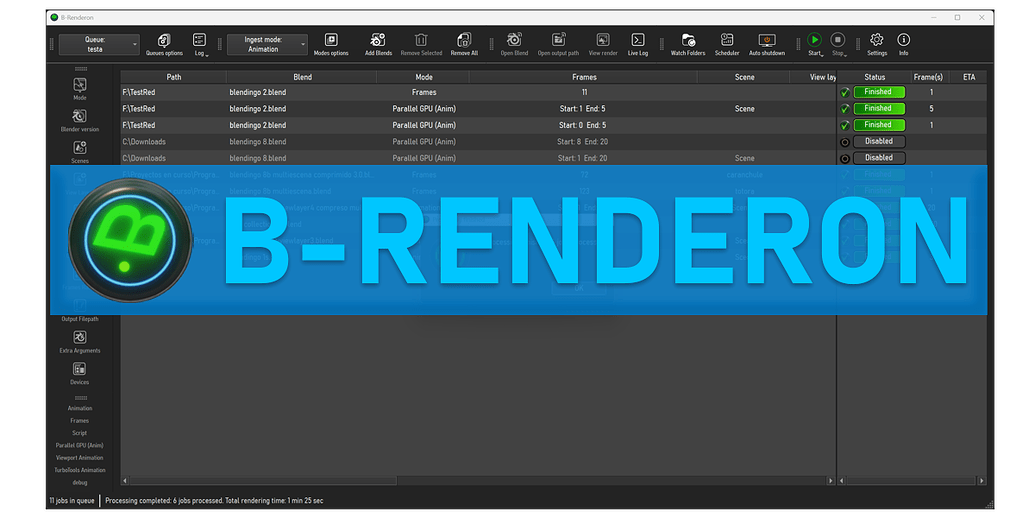Click the Mode icon in sidebar
This screenshot has width=1035, height=517.
[x=80, y=85]
